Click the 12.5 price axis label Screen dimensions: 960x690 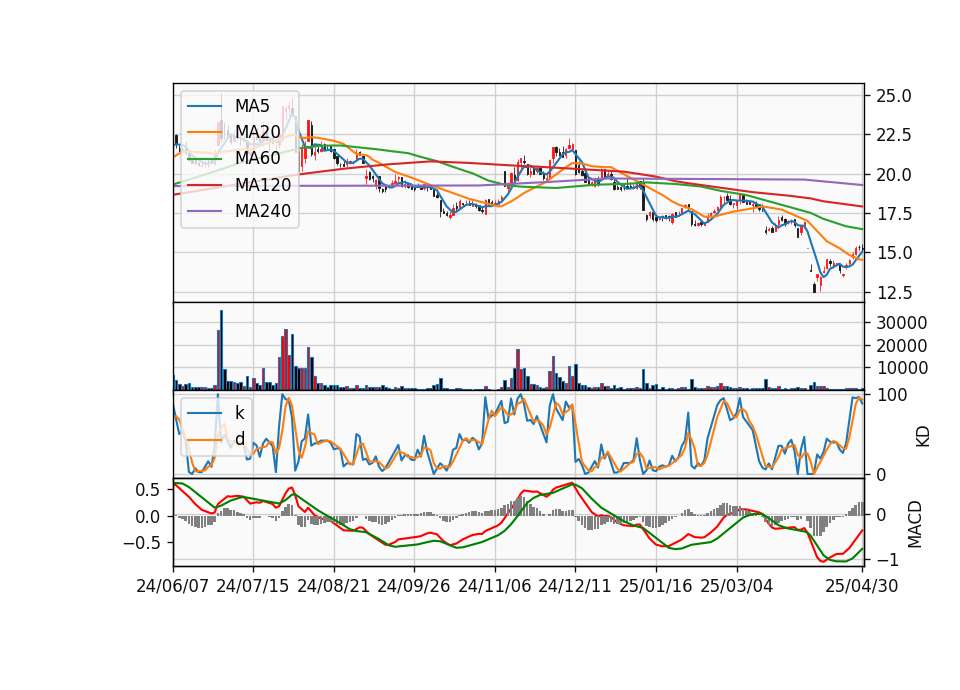tap(894, 293)
